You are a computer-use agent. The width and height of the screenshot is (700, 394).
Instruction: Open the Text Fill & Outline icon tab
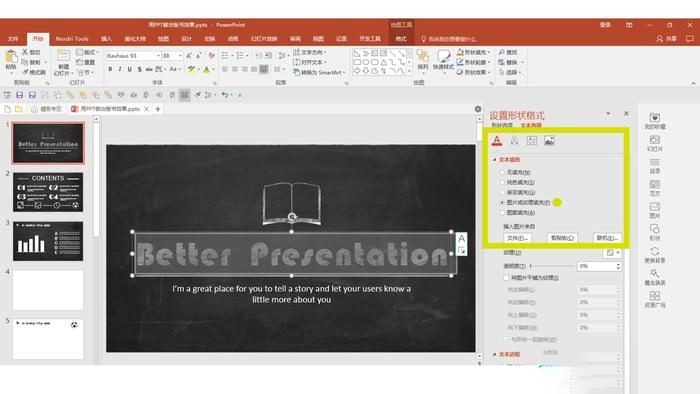tap(497, 141)
